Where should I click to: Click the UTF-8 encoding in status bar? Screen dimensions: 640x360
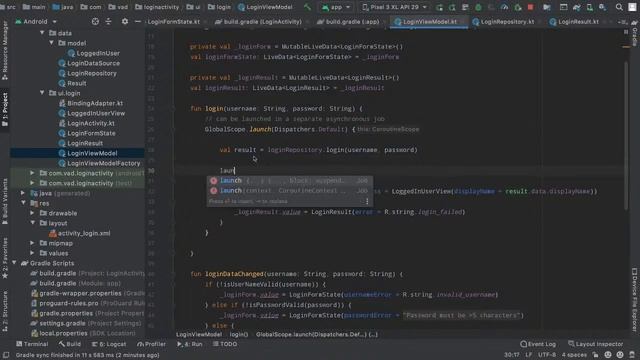547,355
